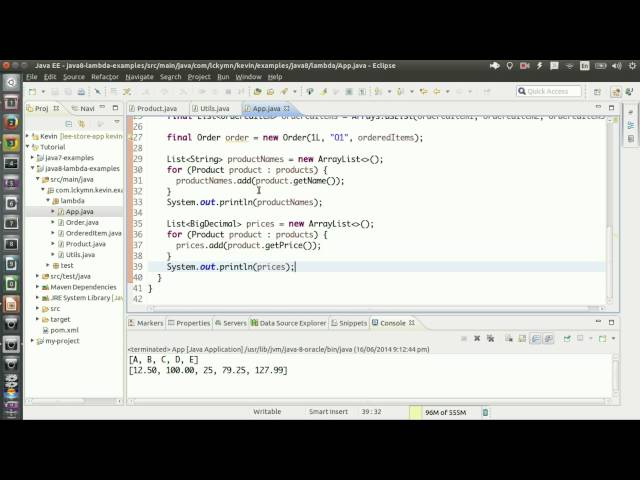
Task: Switch to the Product.java editor tab
Action: point(153,108)
